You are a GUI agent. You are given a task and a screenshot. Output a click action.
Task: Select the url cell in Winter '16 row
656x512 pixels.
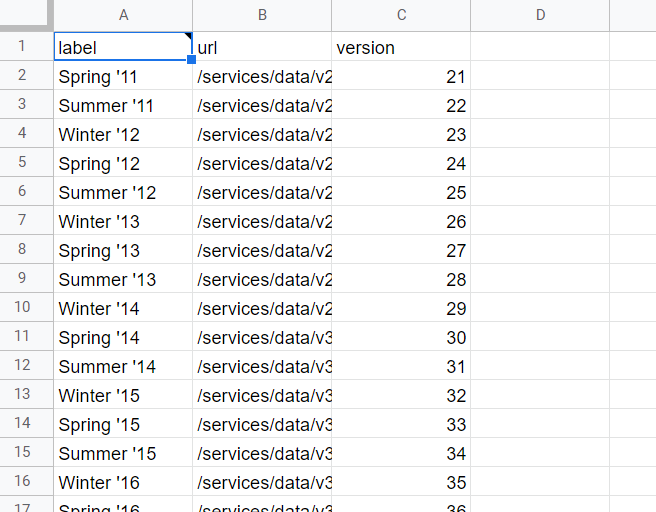262,481
